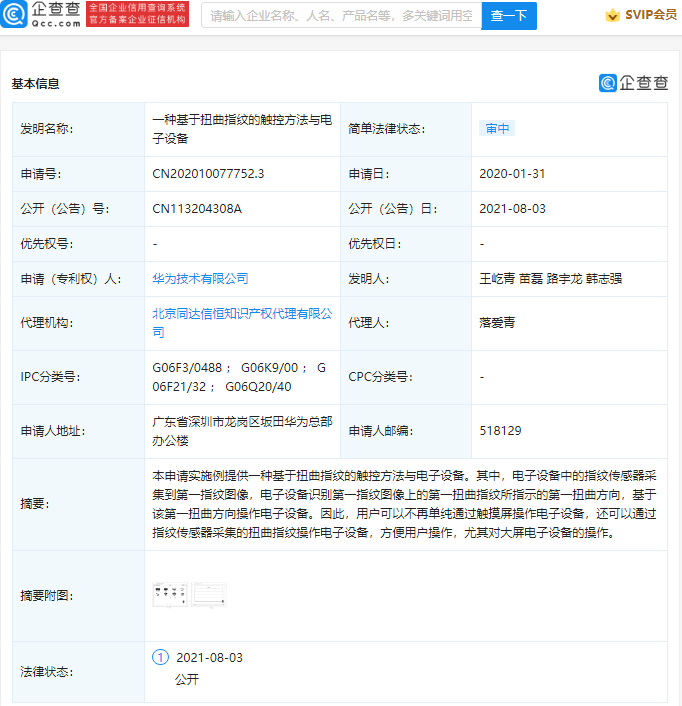Click application date 2020-01-31
This screenshot has height=706, width=682.
[x=512, y=174]
